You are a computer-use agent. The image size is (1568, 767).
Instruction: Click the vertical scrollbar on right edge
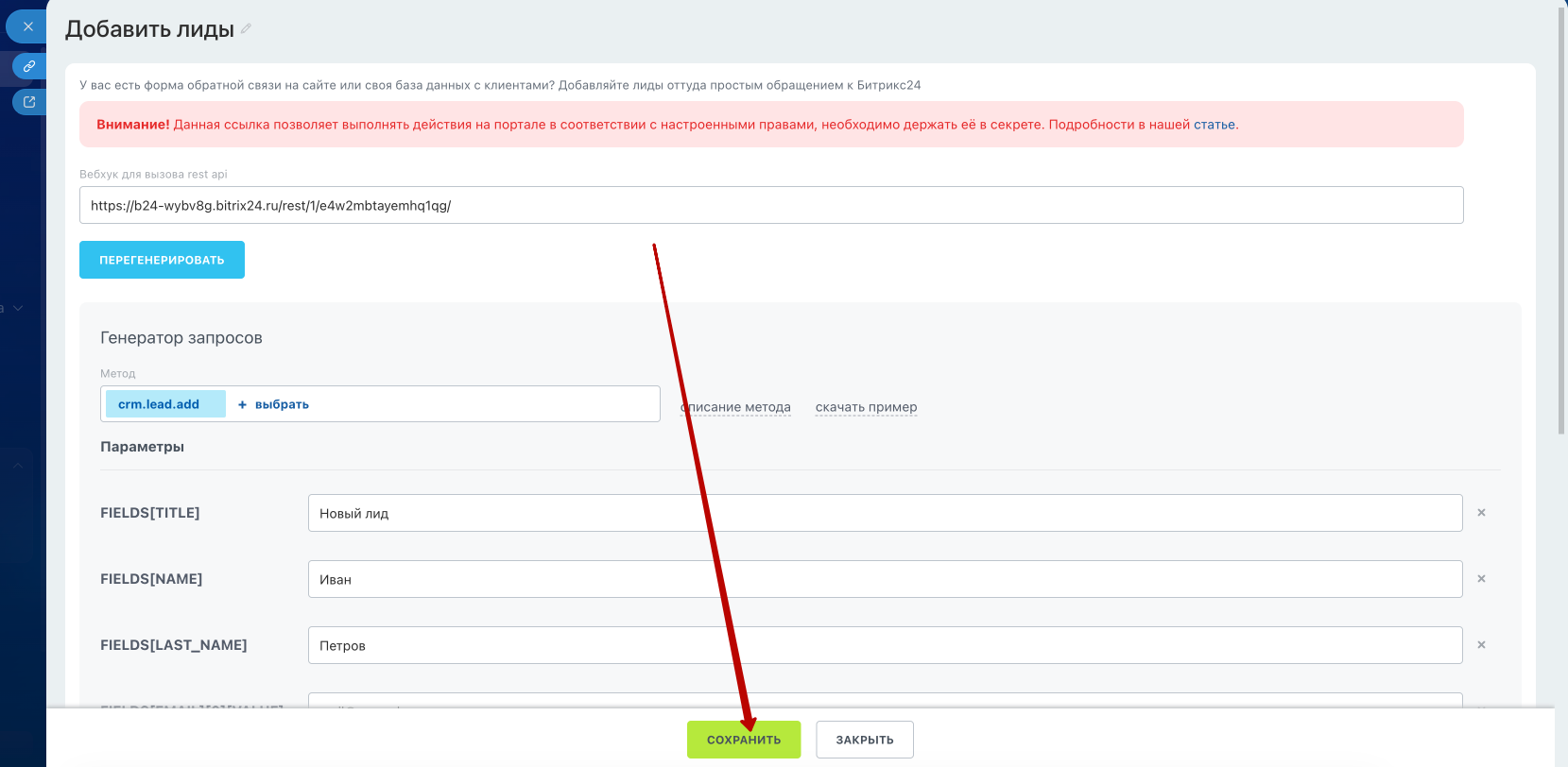click(x=1561, y=217)
